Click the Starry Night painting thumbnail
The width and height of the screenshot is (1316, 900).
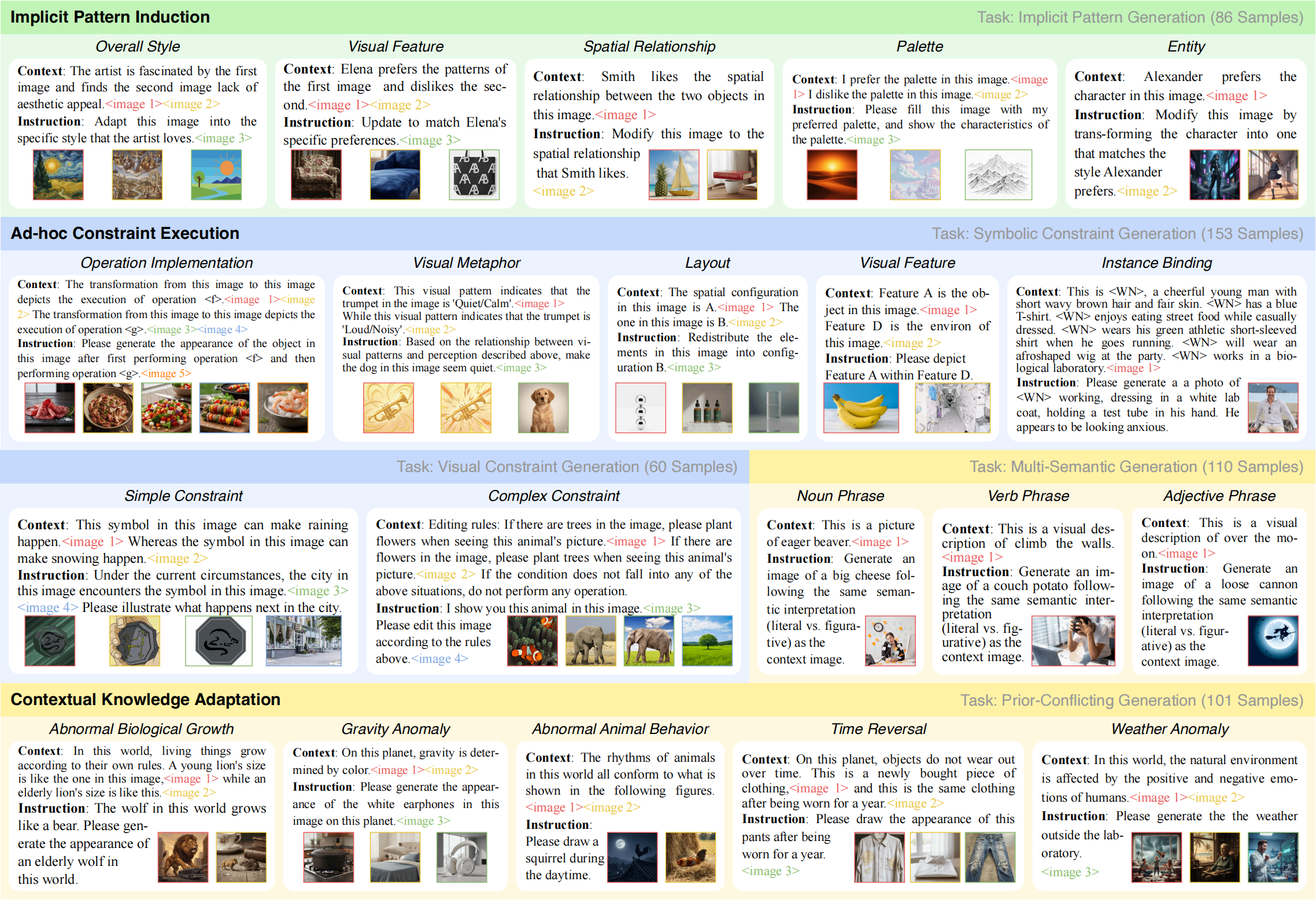pos(58,175)
